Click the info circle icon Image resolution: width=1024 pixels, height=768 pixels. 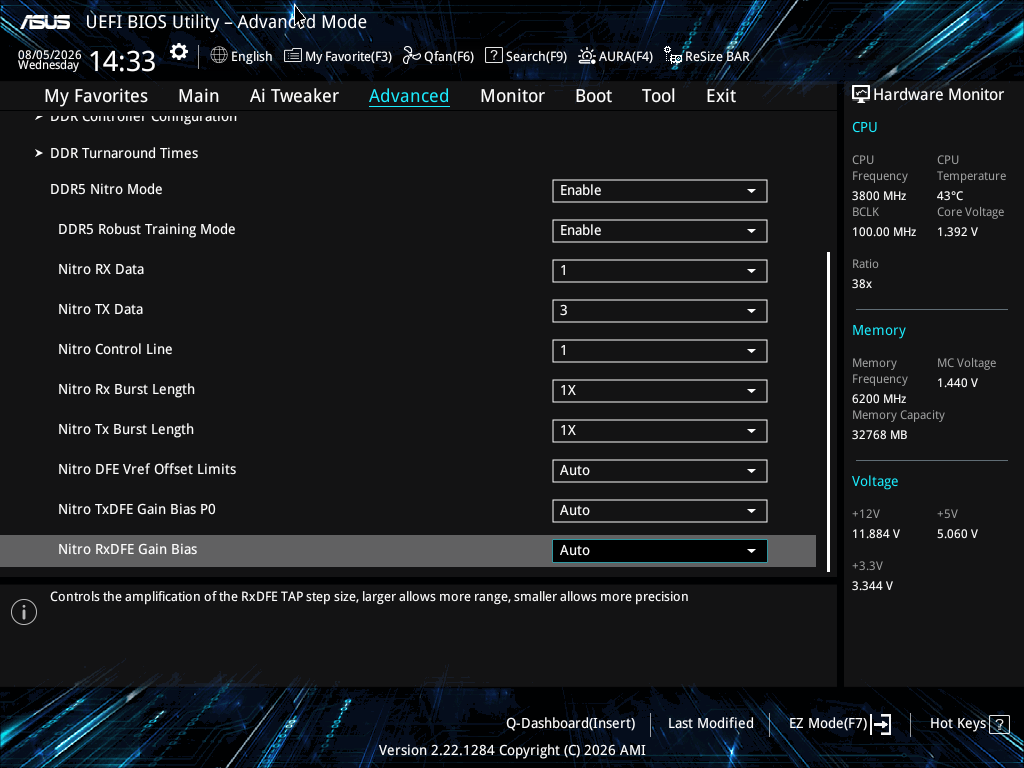click(x=24, y=612)
